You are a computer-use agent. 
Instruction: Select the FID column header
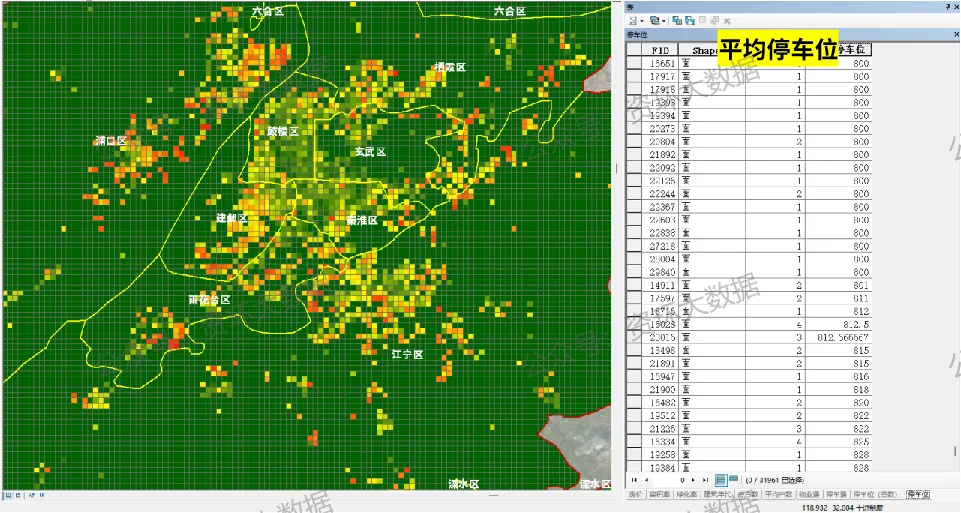[x=660, y=50]
